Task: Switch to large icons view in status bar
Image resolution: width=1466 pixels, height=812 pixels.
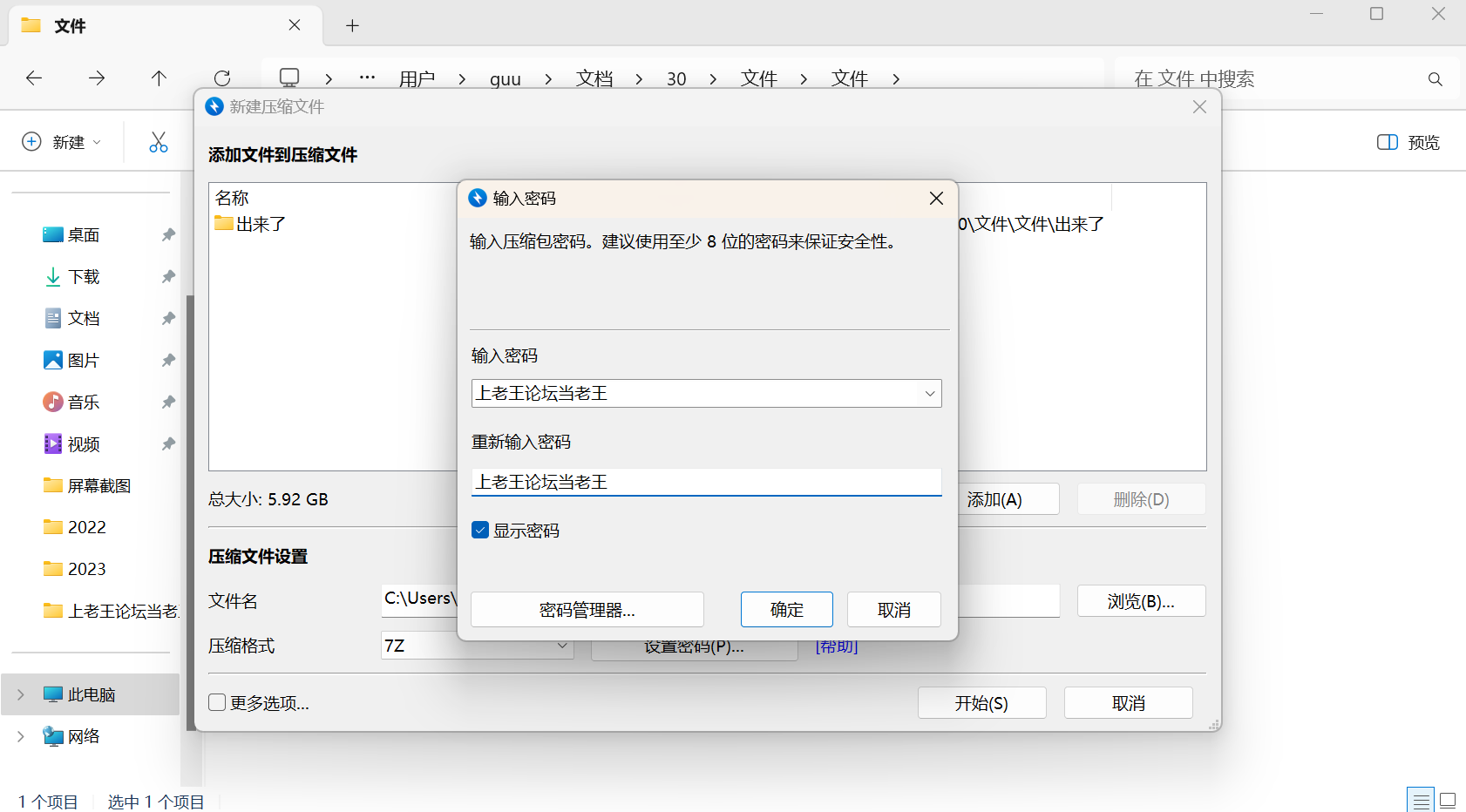Action: [x=1448, y=800]
